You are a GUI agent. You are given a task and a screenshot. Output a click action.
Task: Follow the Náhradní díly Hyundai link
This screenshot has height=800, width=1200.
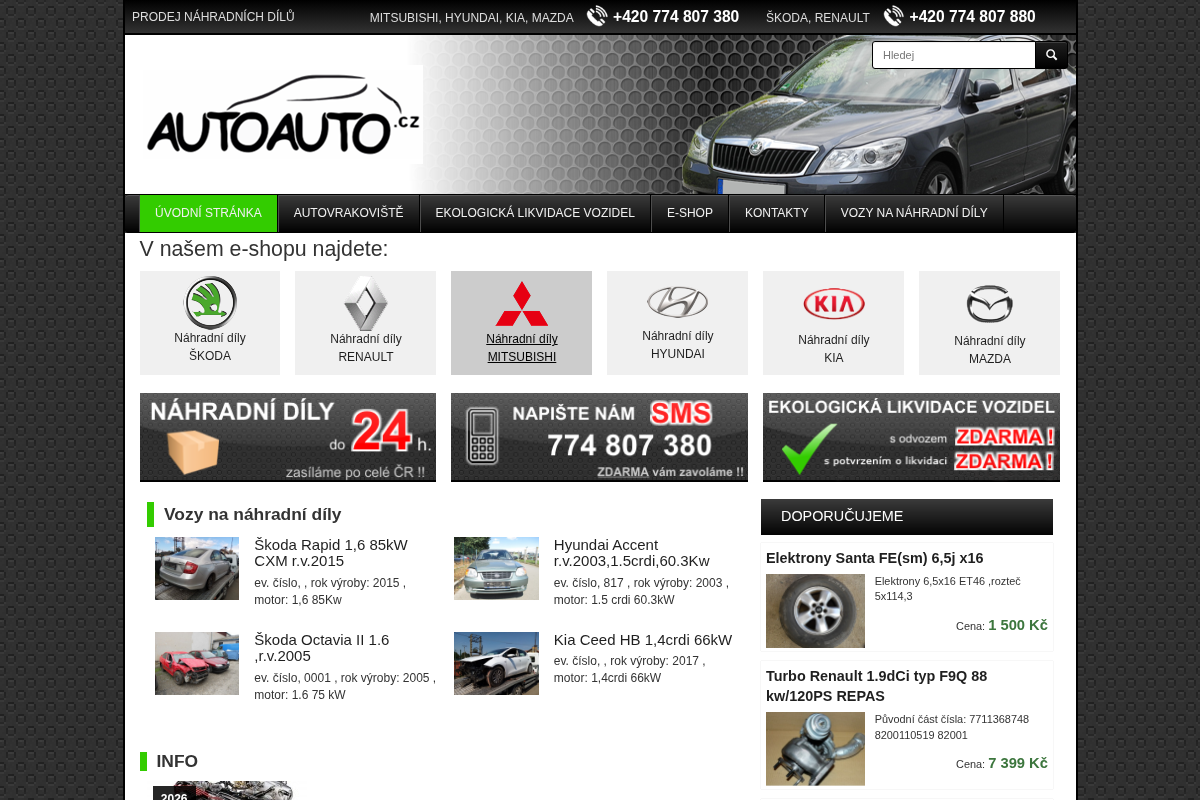click(678, 345)
